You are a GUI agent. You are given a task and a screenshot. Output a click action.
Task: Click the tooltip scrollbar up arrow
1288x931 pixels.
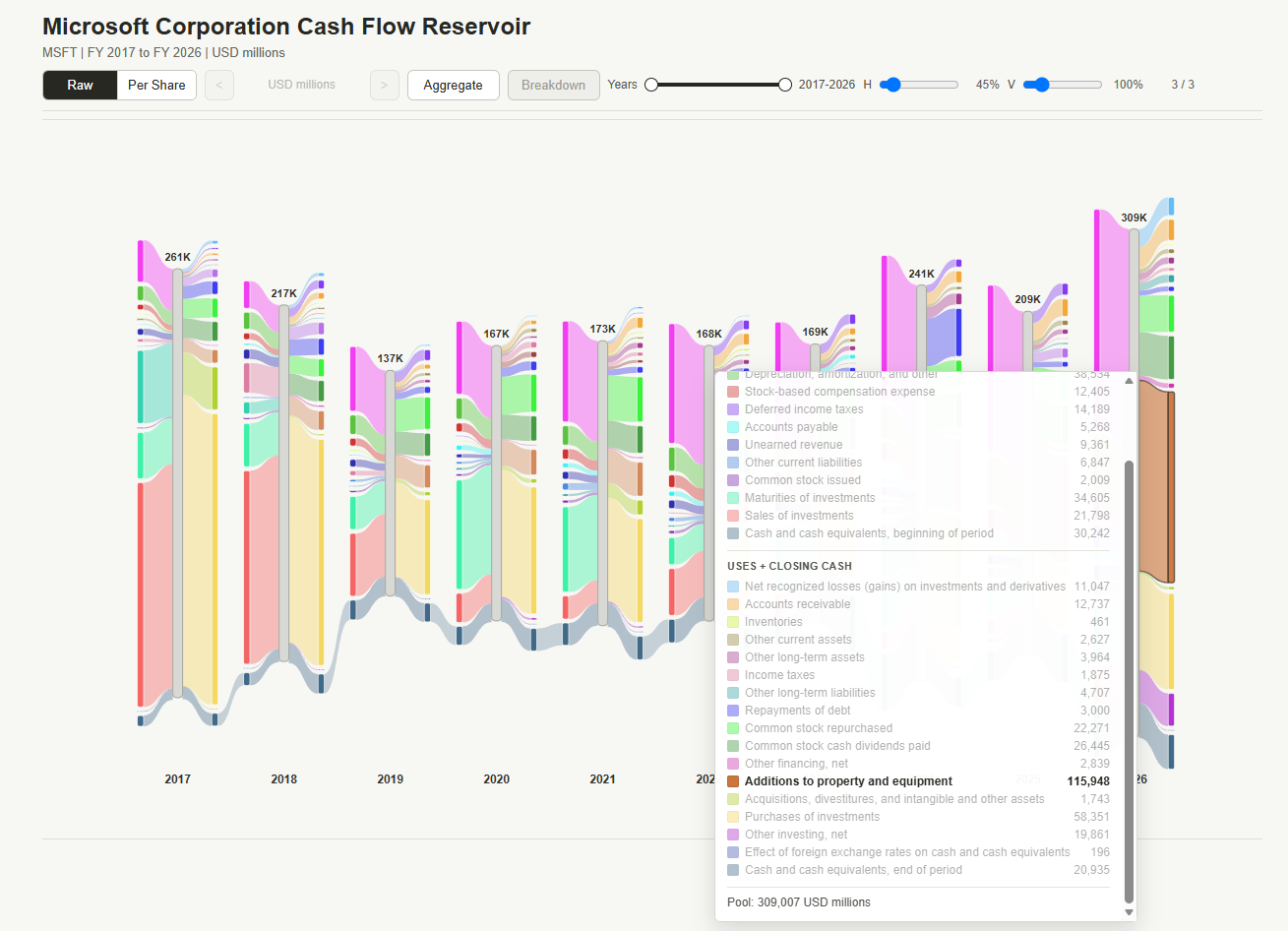coord(1129,381)
